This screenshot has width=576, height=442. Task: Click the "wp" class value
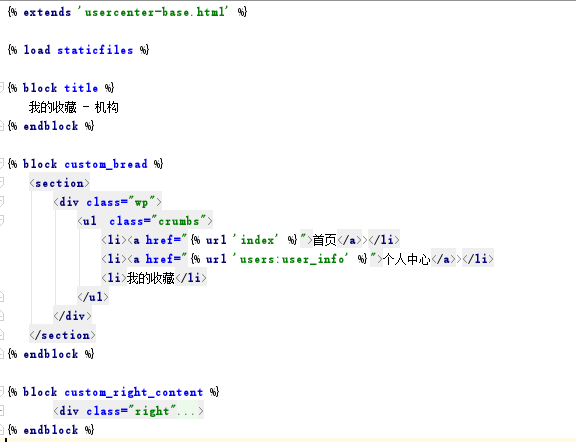click(141, 202)
